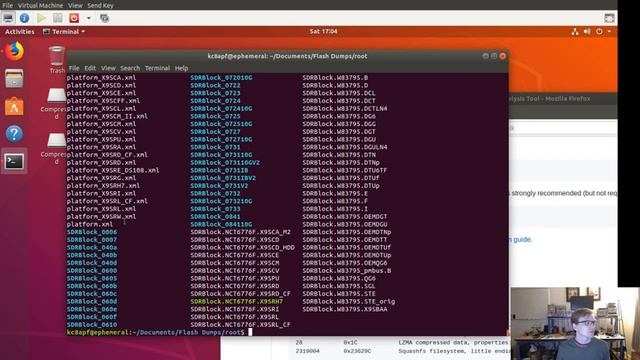Expand the system menu arrow
Screen dimensions: 640x360
(609, 31)
